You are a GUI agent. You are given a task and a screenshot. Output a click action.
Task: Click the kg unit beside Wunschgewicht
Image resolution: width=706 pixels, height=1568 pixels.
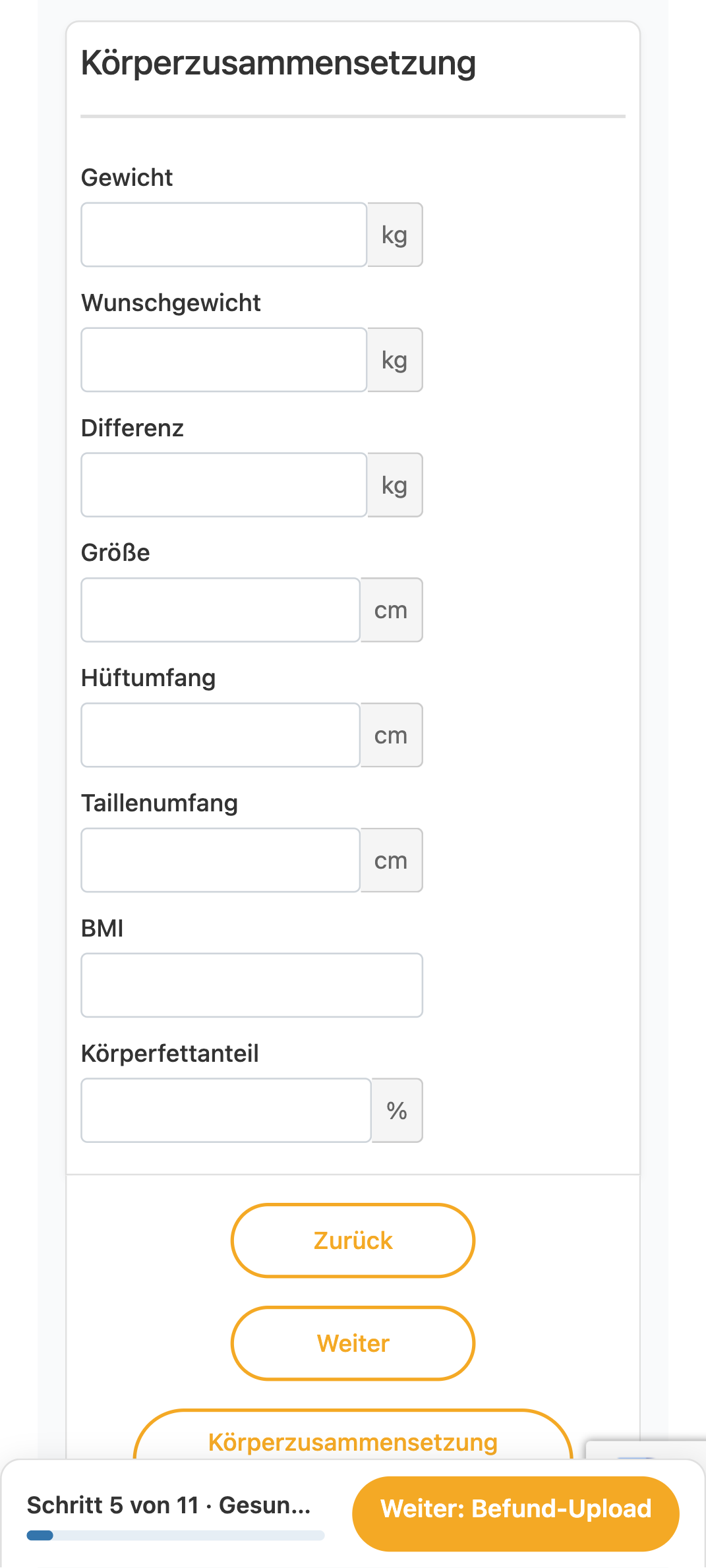point(395,360)
